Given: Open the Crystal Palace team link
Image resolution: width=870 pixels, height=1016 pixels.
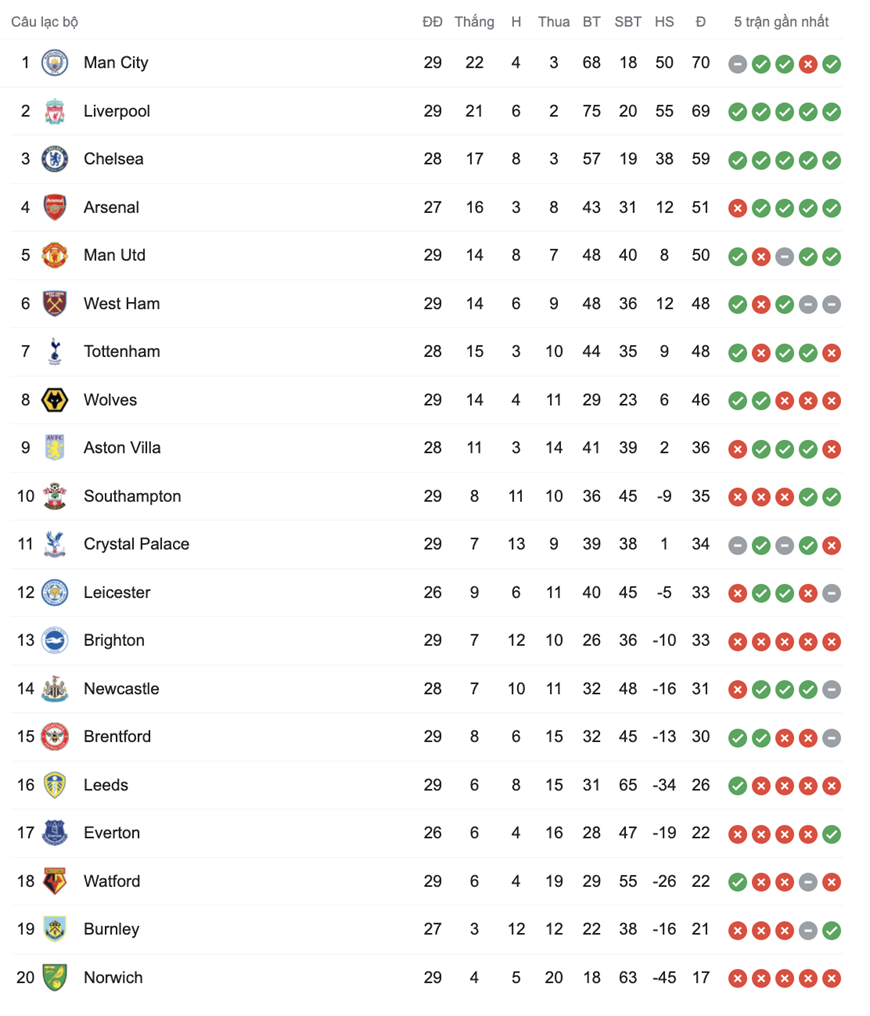Looking at the screenshot, I should point(137,544).
